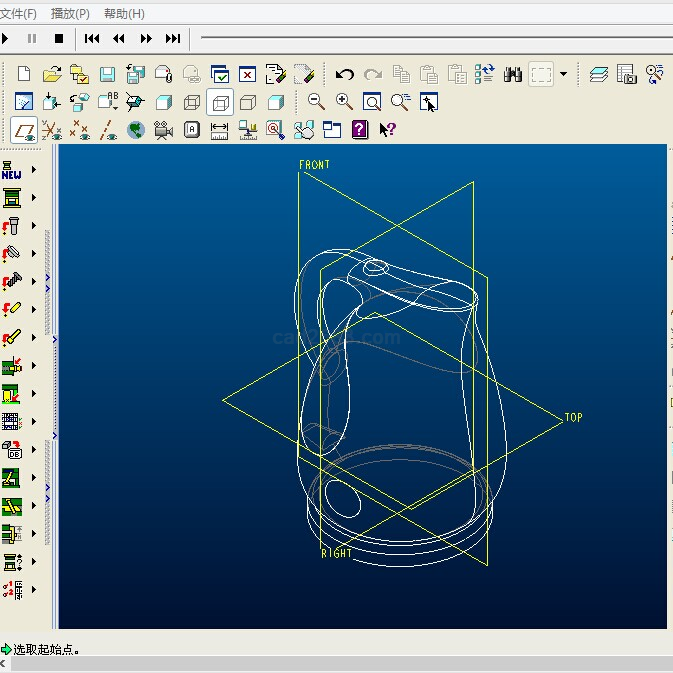This screenshot has width=673, height=673.
Task: Click the binoculars Find icon
Action: (x=513, y=74)
